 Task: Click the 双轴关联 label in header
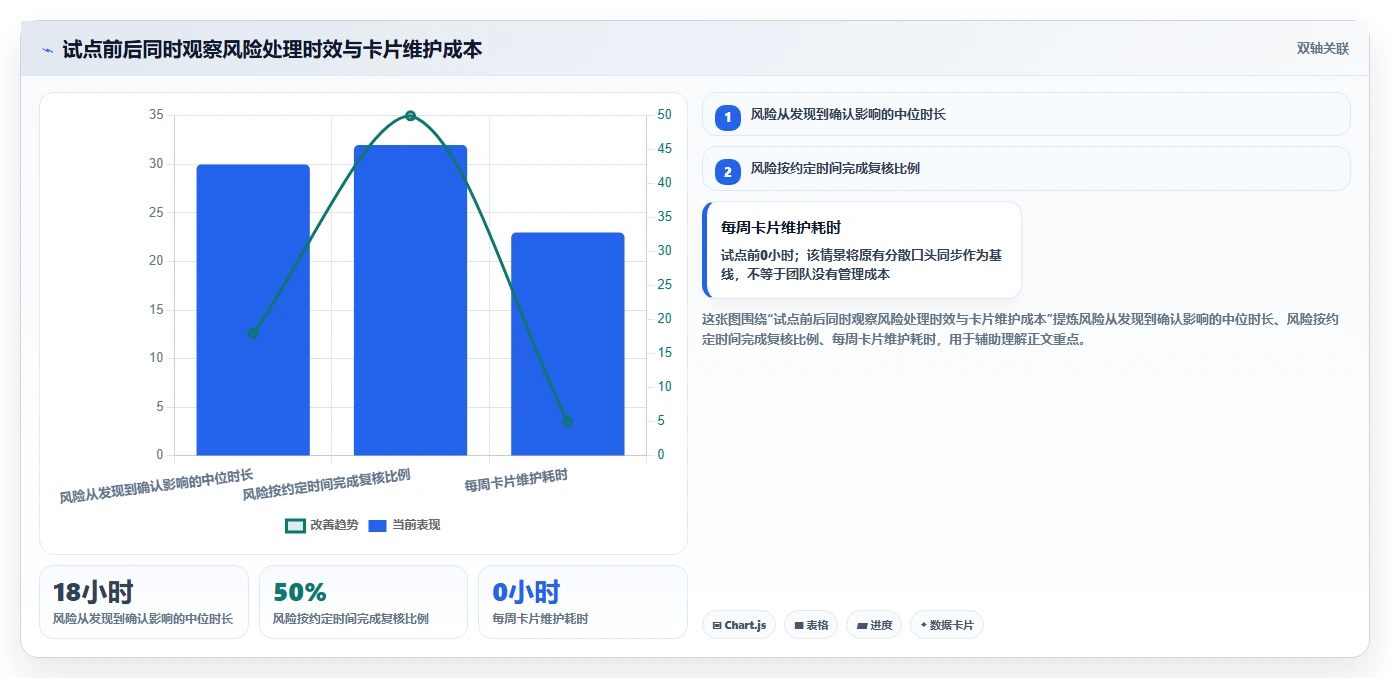[1323, 49]
